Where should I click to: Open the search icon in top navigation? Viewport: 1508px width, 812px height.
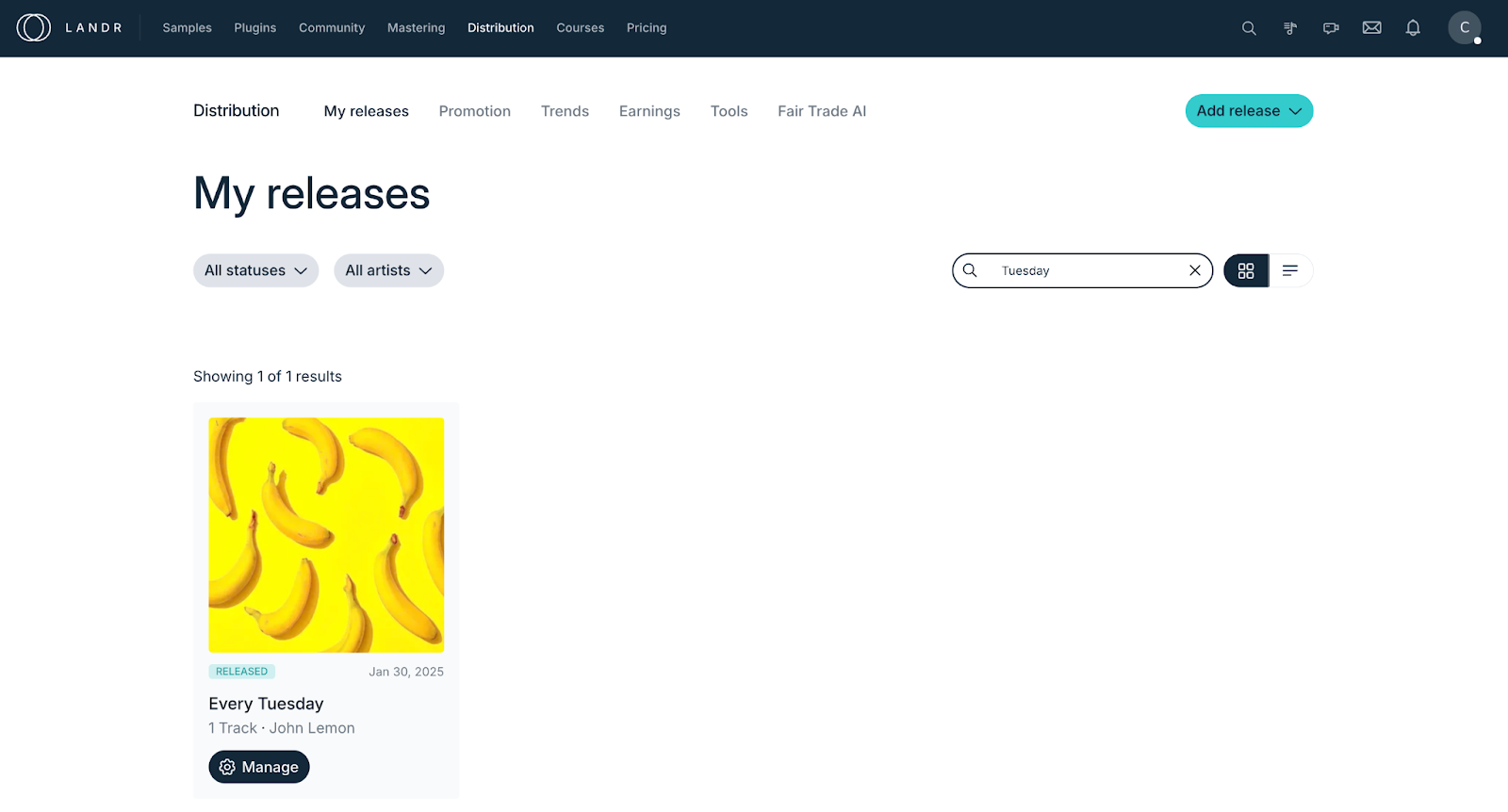(x=1249, y=28)
